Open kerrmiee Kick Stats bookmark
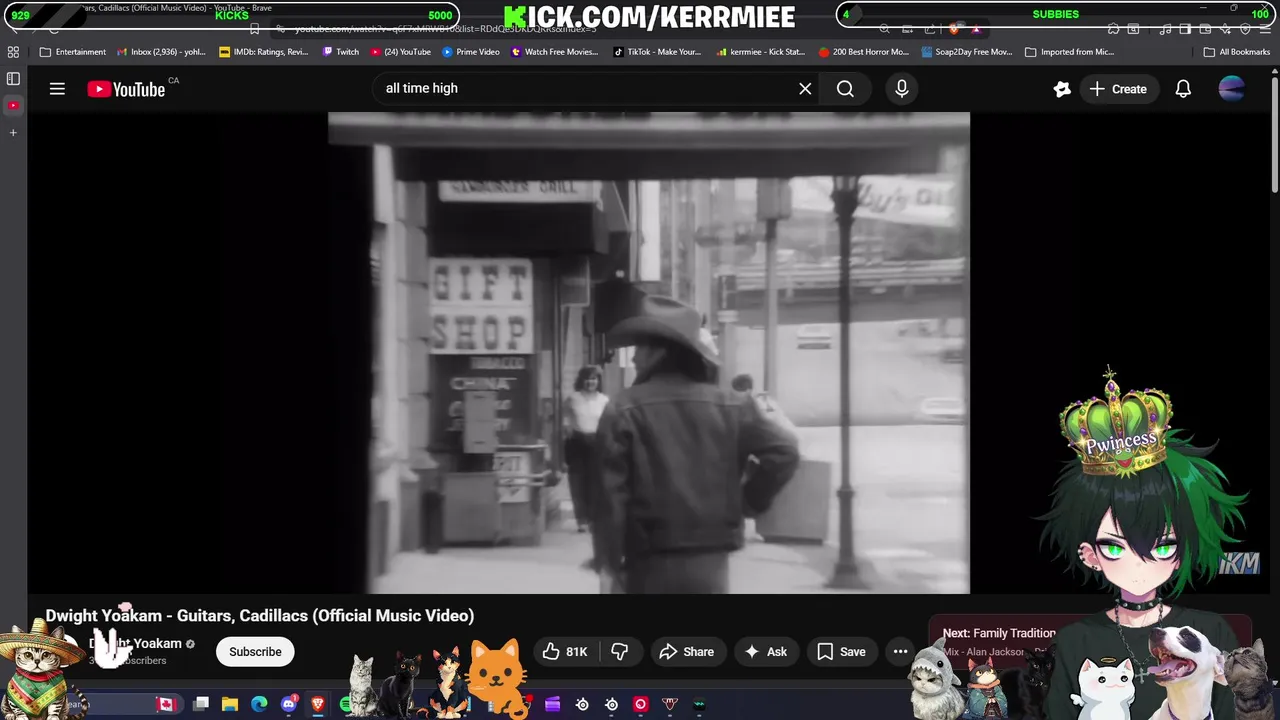Viewport: 1280px width, 720px height. 761,52
